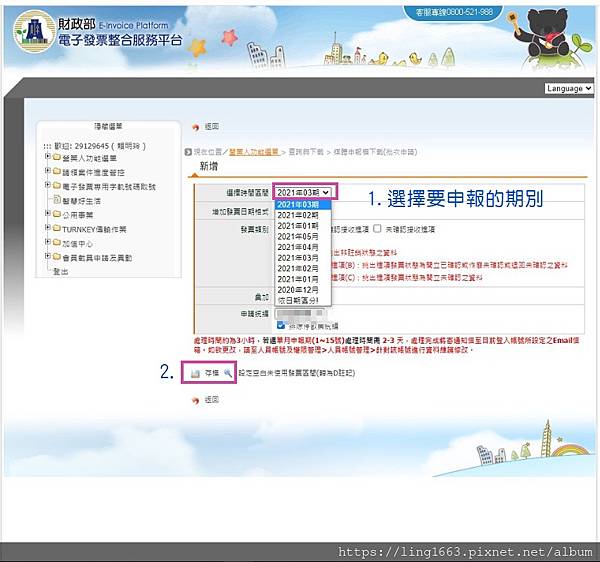Open the 智慧好生活 tree item
The image size is (600, 562).
(82, 201)
